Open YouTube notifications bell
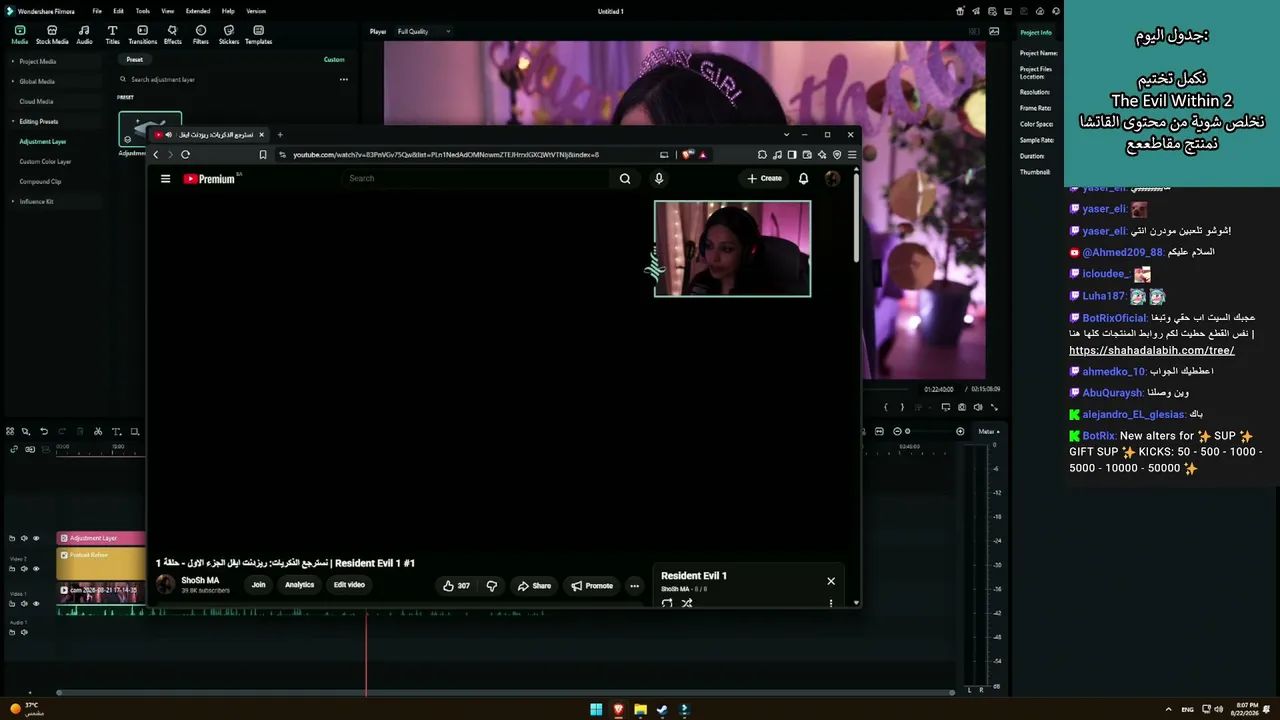Image resolution: width=1280 pixels, height=720 pixels. (803, 179)
